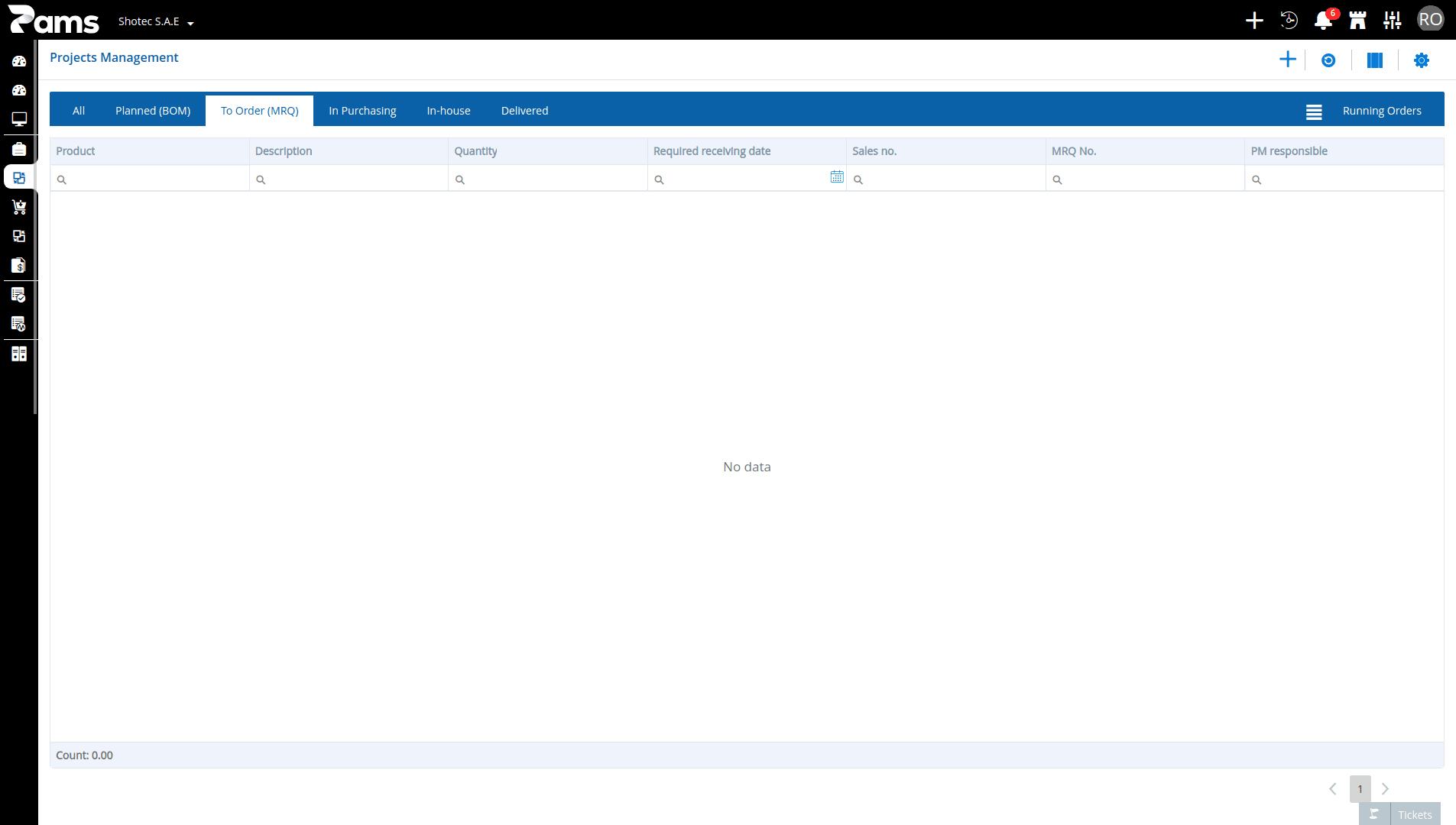Click the shopping cart sidebar icon
Screen dimensions: 1456x825
click(x=19, y=207)
